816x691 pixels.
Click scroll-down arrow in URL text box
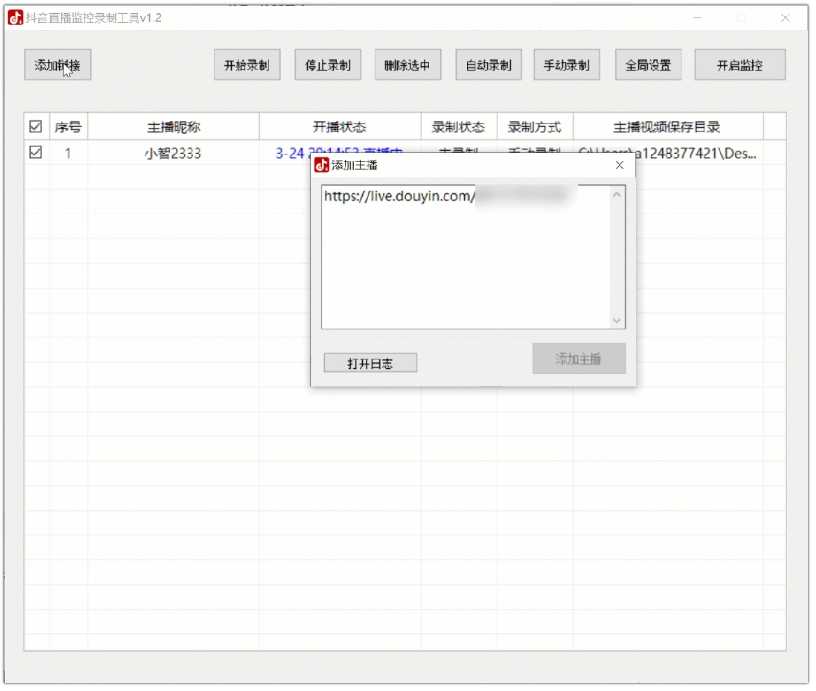617,320
